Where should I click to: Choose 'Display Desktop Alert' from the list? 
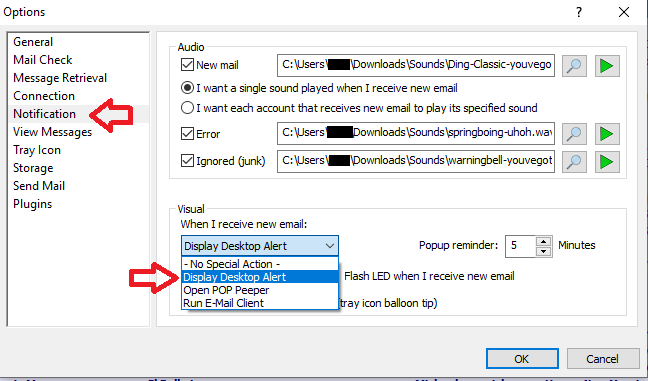(x=260, y=277)
